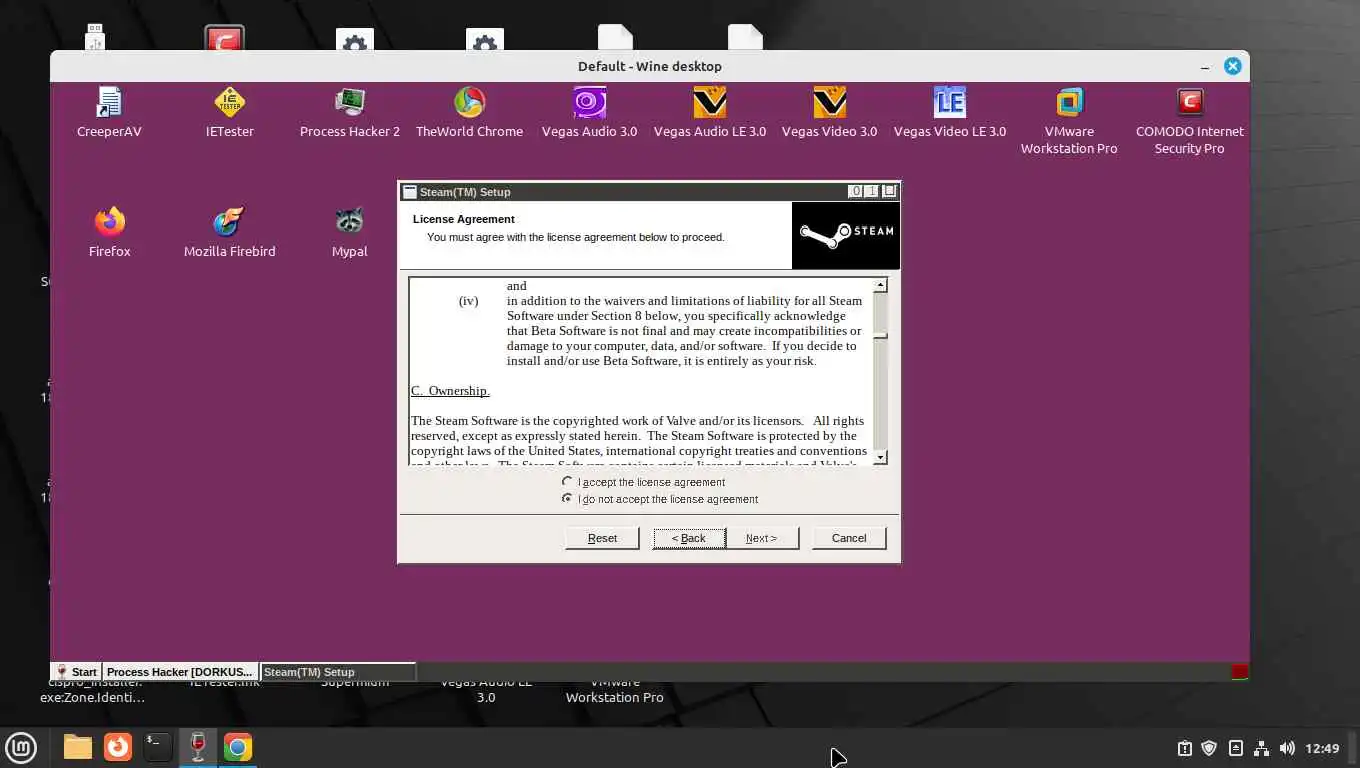
Task: Click the shield security tray icon
Action: pyautogui.click(x=1209, y=748)
